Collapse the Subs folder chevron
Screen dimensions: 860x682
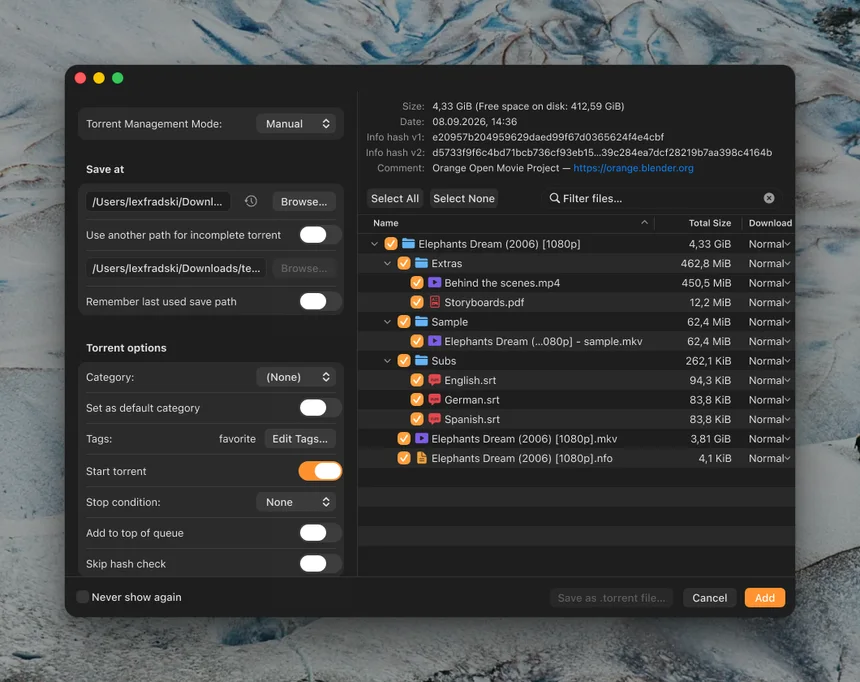(x=387, y=360)
